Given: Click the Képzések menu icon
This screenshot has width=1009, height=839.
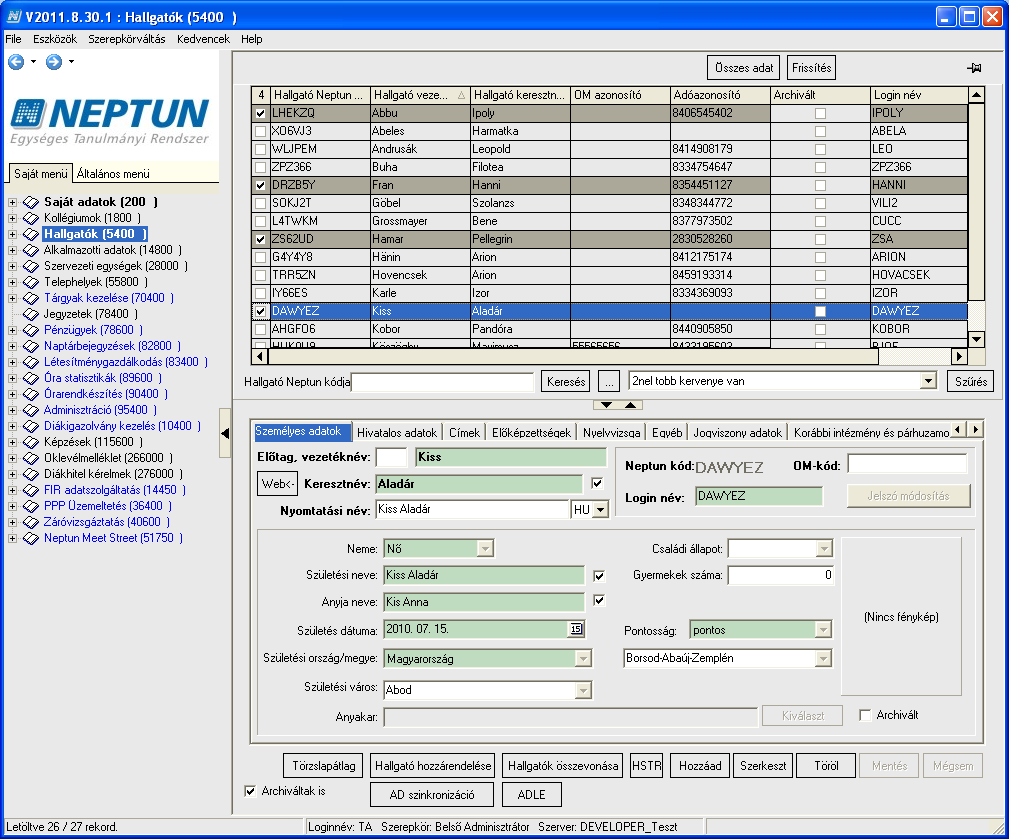Looking at the screenshot, I should 31,442.
